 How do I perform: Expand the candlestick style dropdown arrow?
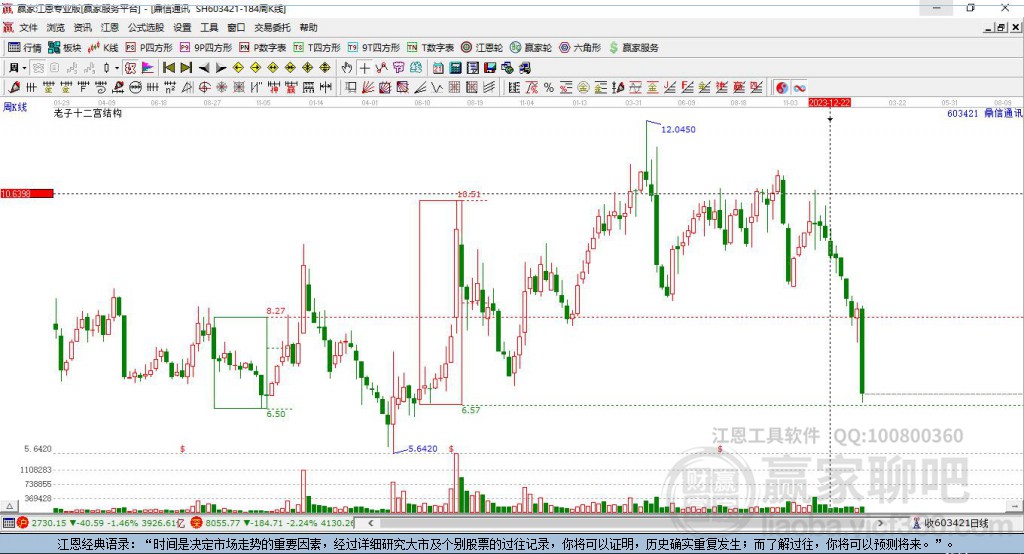click(x=117, y=68)
